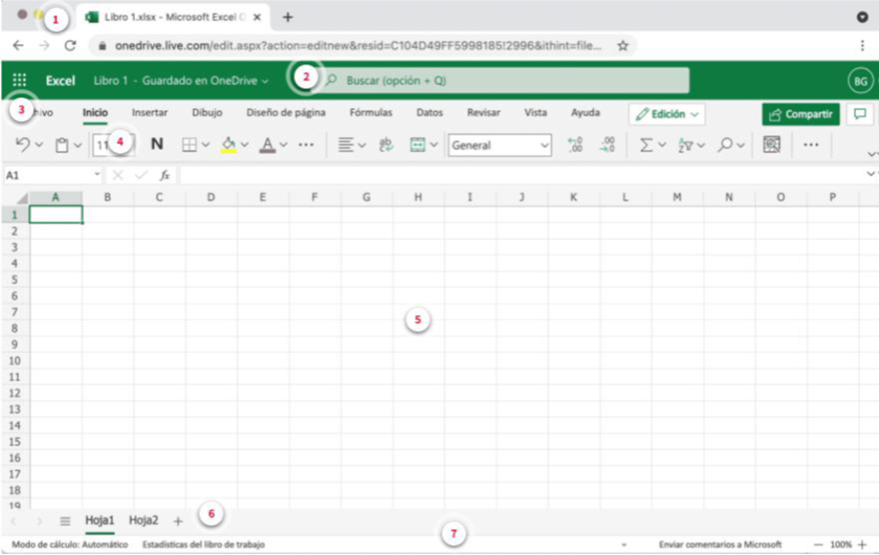Open the all sheets list icon
The image size is (879, 555).
[65, 521]
